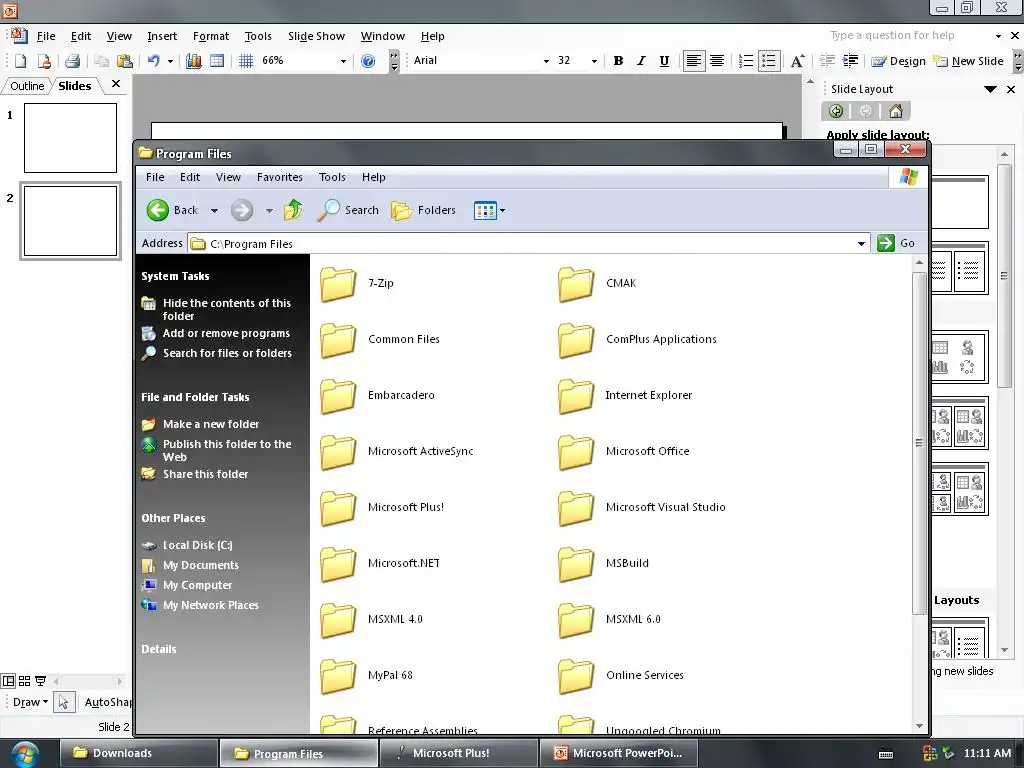Click New Slide button in PowerPoint
Image resolution: width=1024 pixels, height=768 pixels.
968,61
